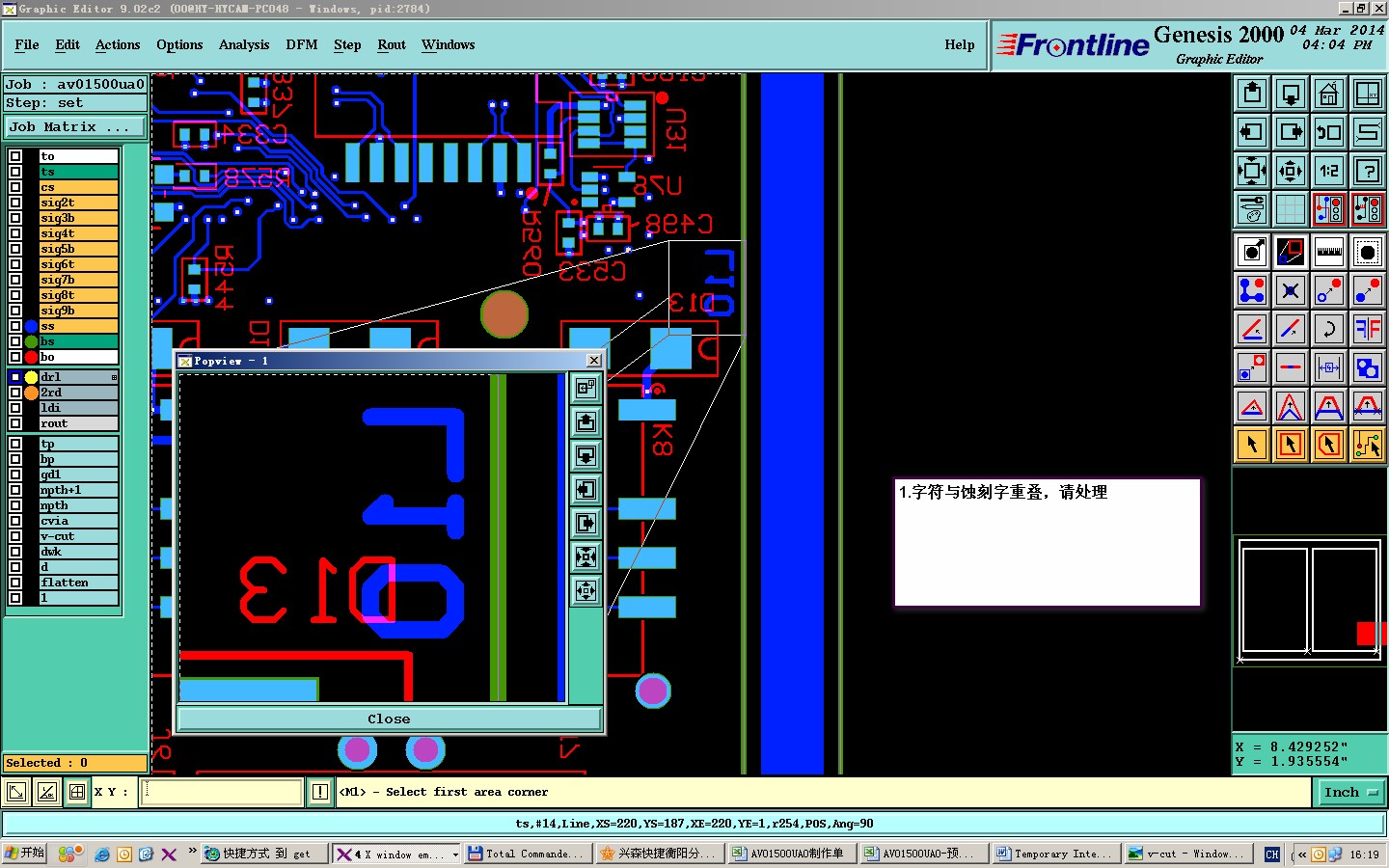
Task: Click the pan left arrow icon
Action: (x=1252, y=132)
